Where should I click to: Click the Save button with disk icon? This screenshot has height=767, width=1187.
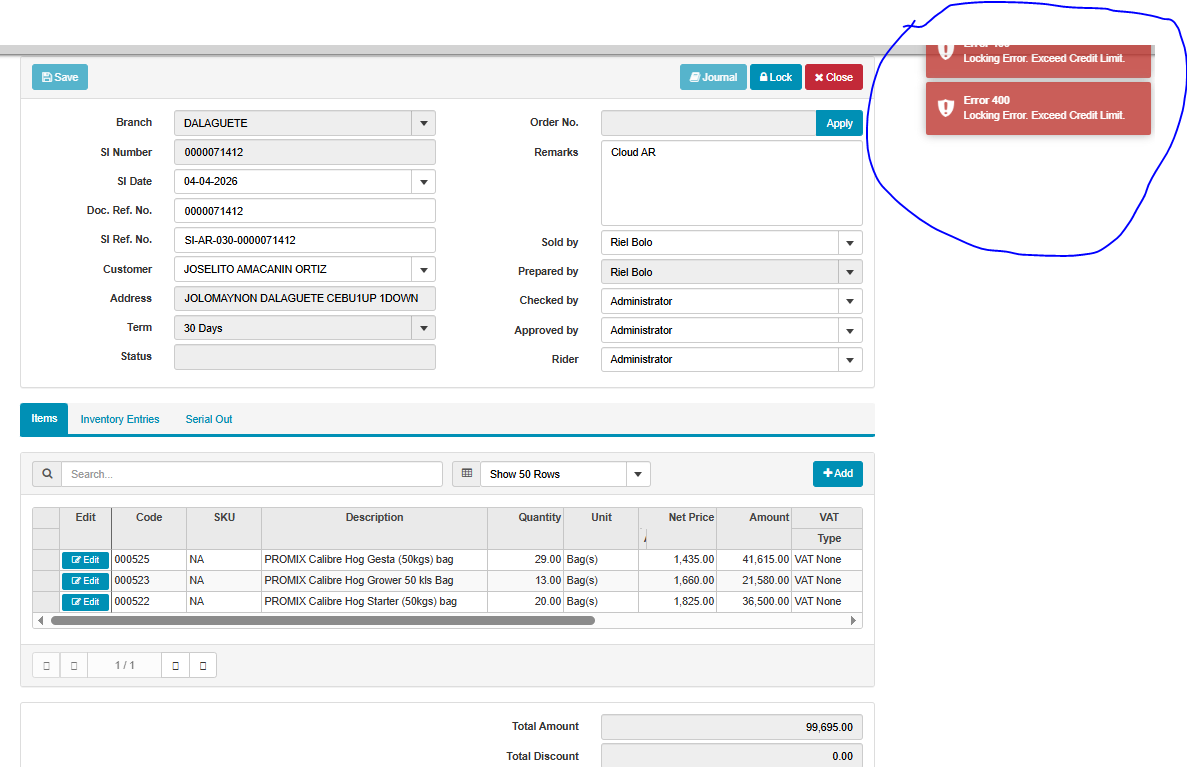(x=60, y=77)
